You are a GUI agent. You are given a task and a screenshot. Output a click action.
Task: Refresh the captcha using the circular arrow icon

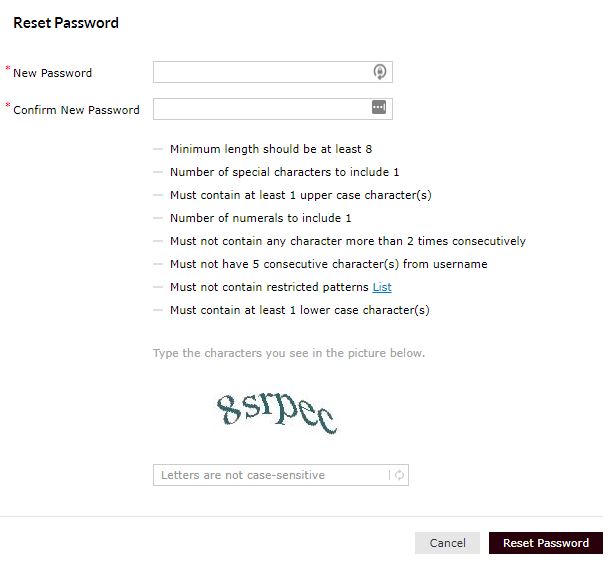[x=399, y=475]
